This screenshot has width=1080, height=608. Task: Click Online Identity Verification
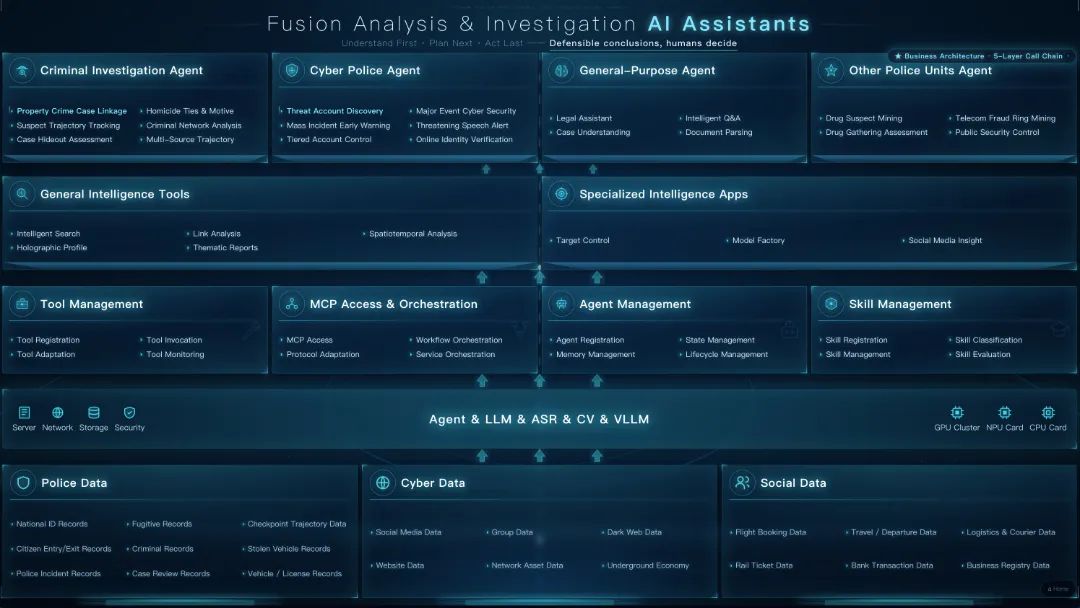click(464, 139)
